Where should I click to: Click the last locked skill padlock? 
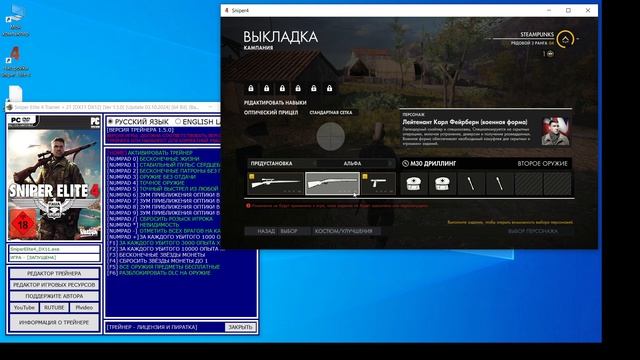click(x=329, y=88)
